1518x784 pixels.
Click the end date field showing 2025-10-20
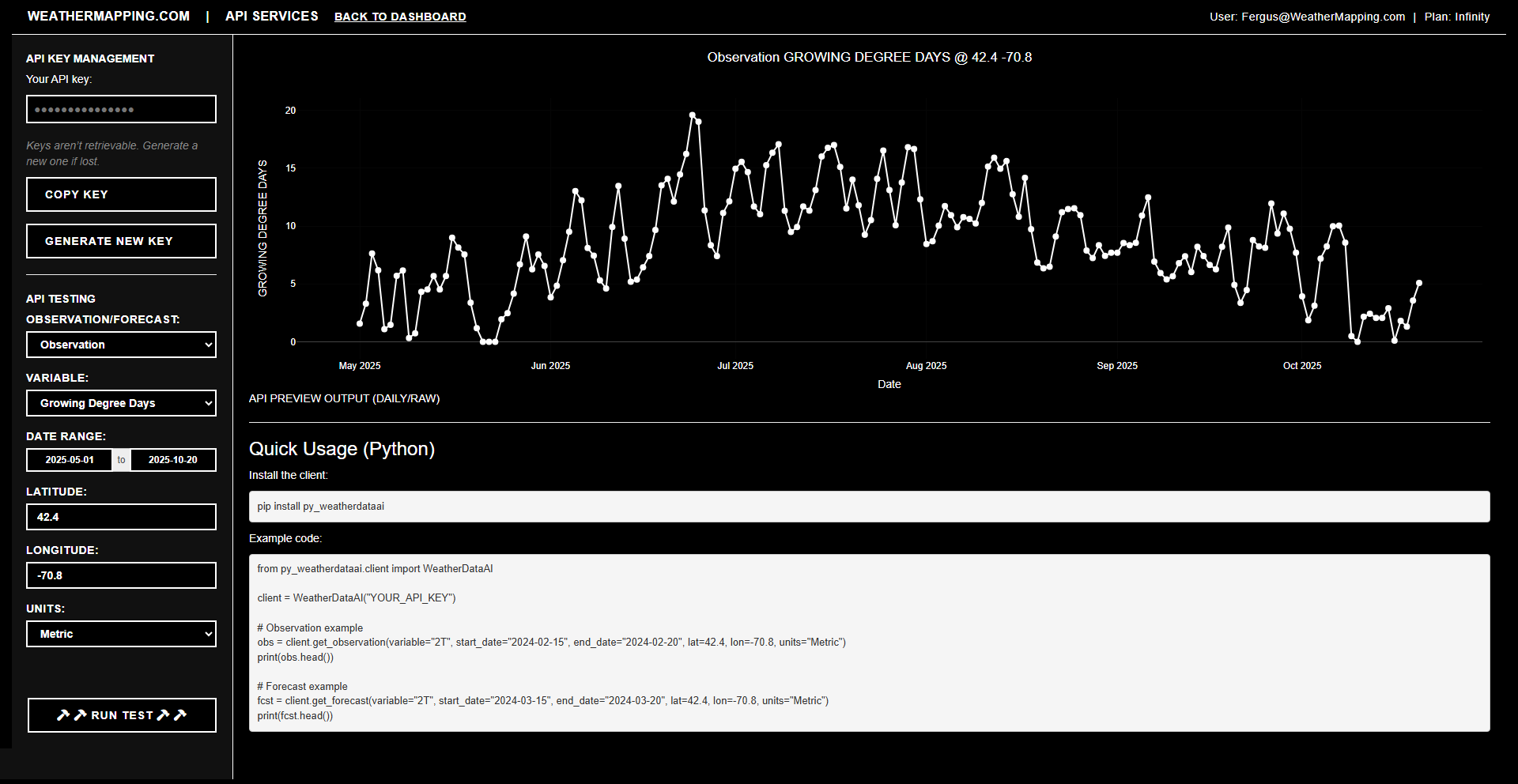coord(172,459)
